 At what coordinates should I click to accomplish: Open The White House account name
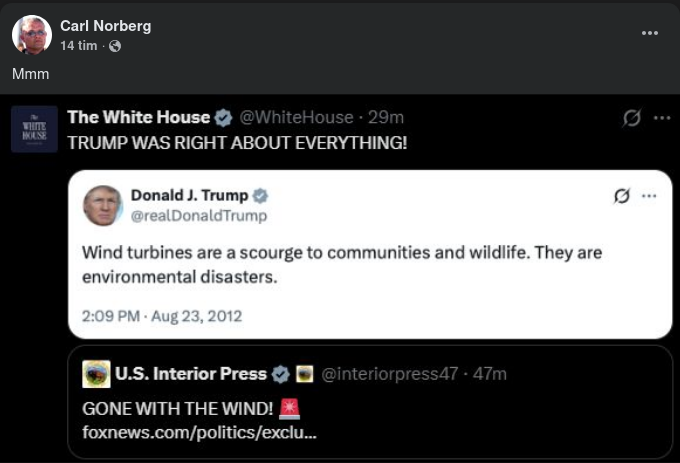(x=138, y=117)
